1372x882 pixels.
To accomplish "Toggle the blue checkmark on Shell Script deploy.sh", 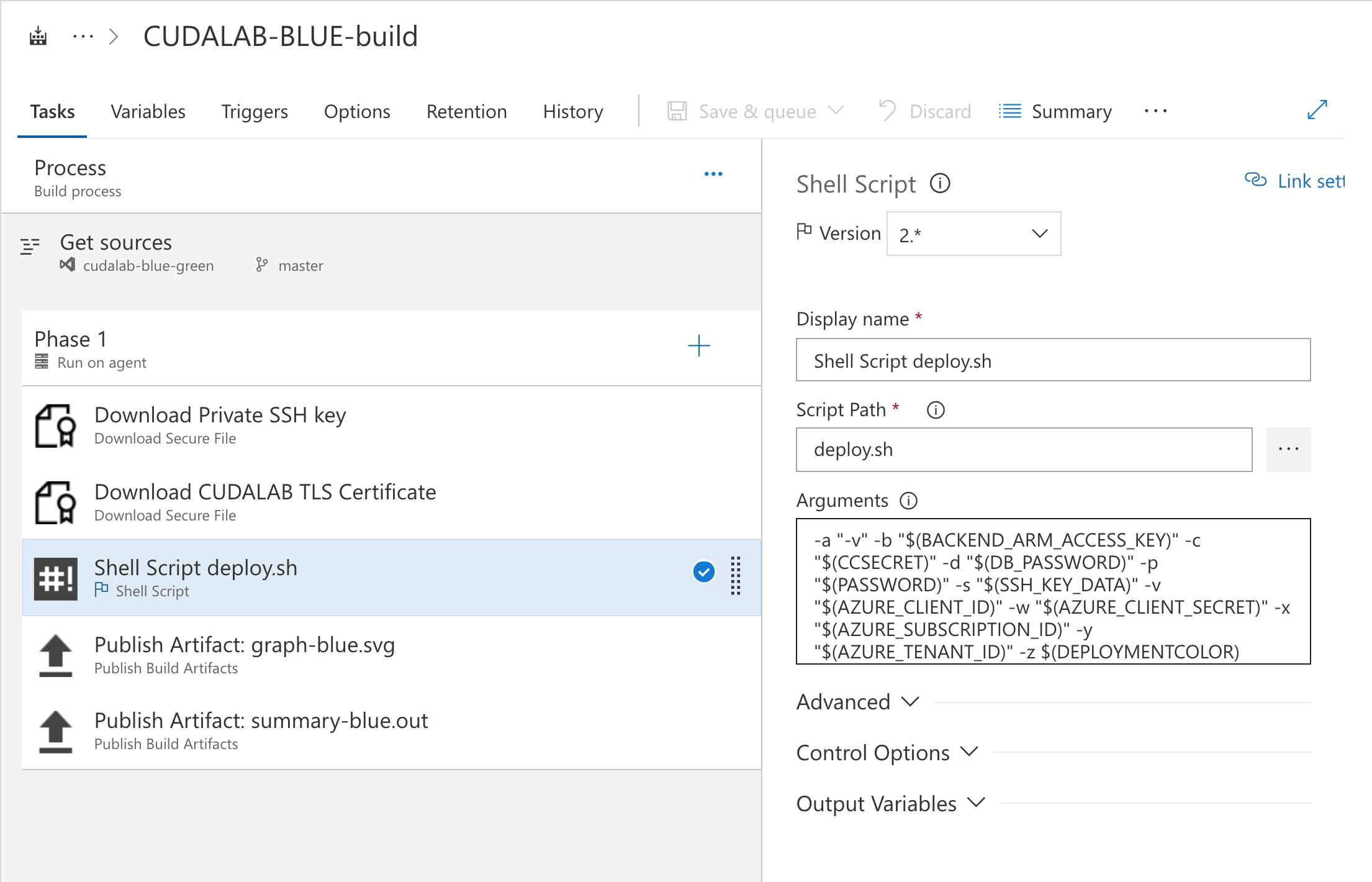I will [703, 571].
